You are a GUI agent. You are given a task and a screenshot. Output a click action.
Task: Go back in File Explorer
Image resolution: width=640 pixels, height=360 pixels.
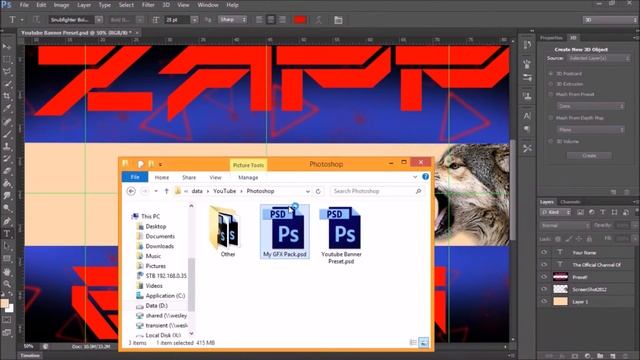tap(131, 191)
